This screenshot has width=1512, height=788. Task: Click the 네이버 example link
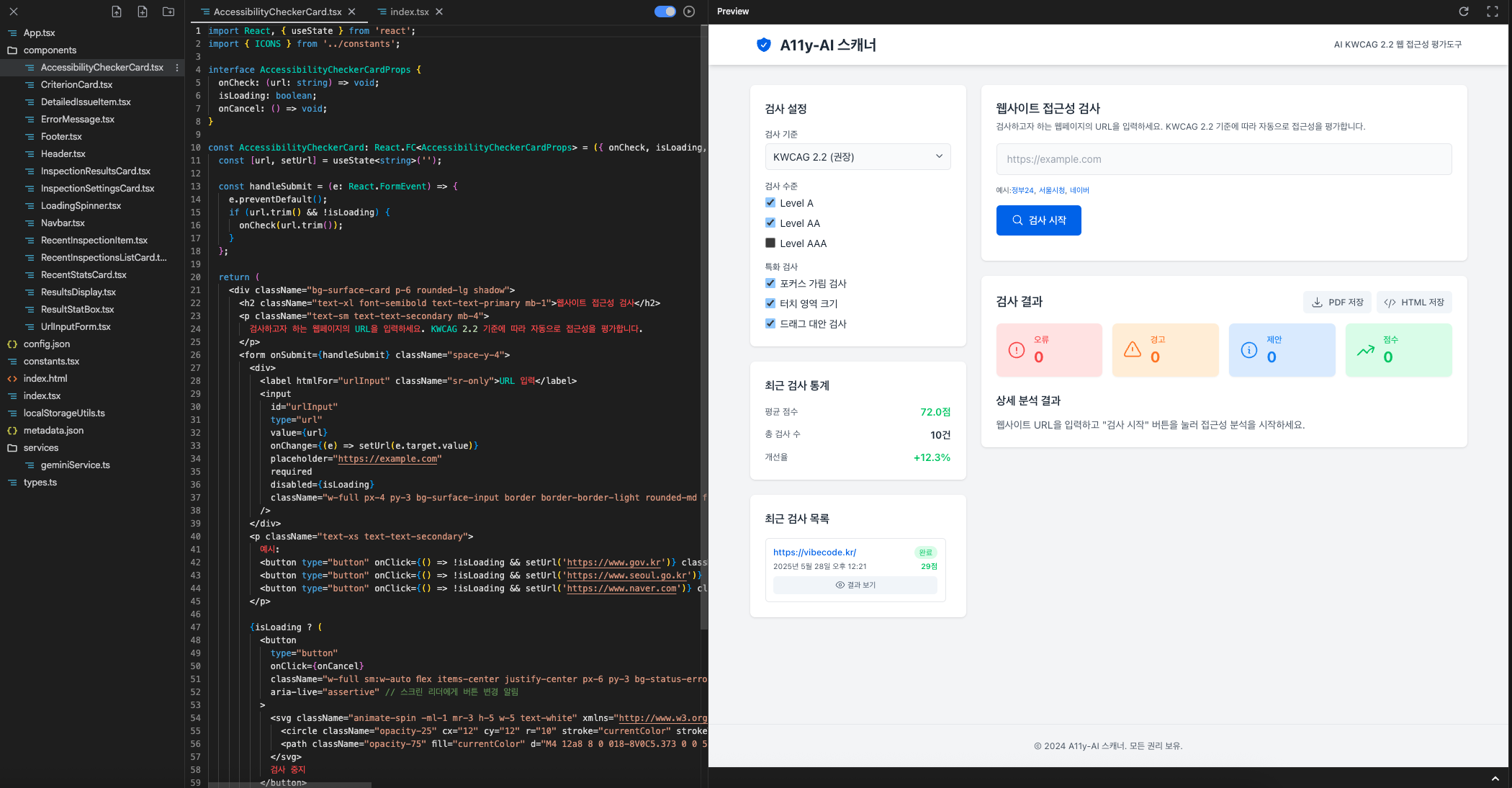point(1079,190)
